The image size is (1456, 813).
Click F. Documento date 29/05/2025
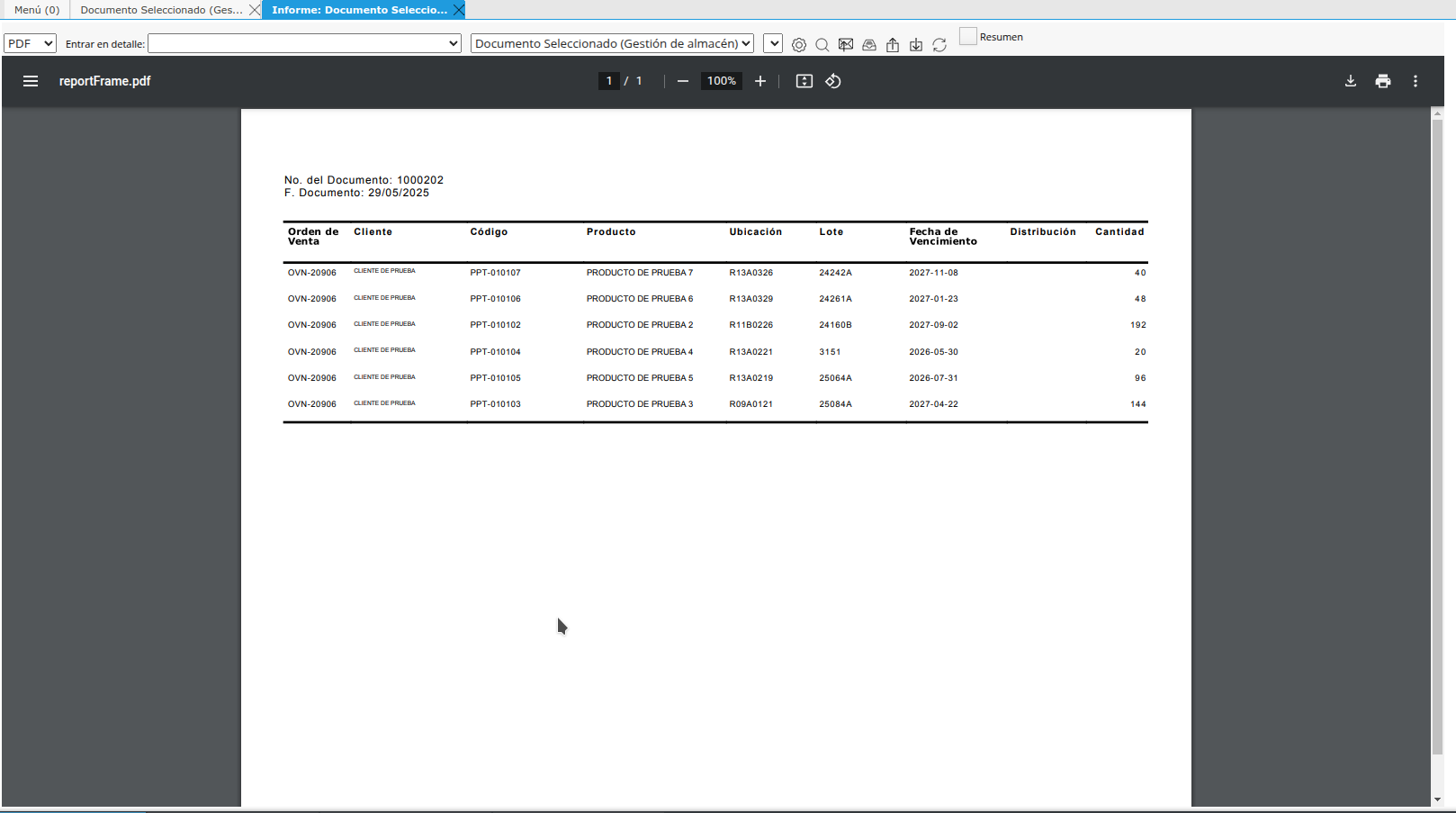point(399,193)
